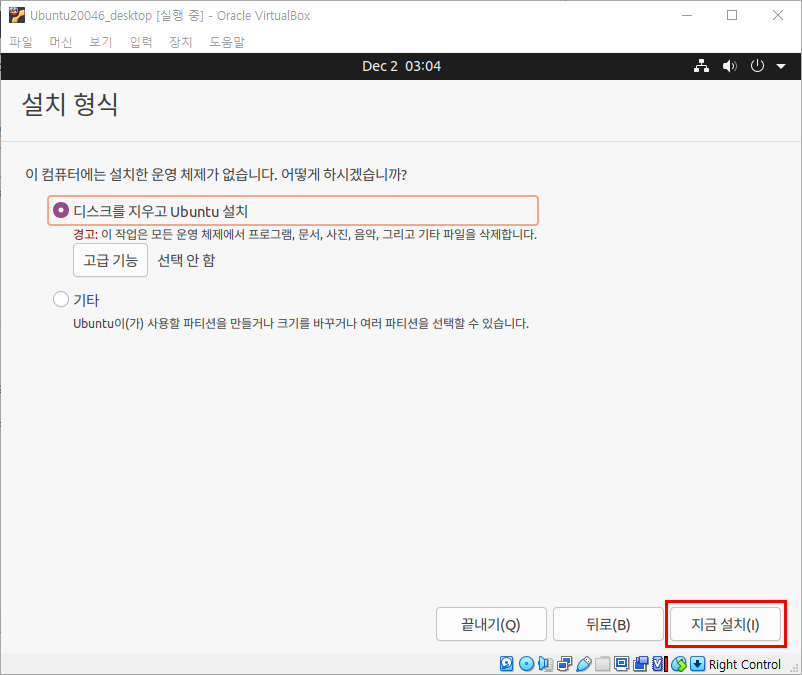The image size is (802, 675).
Task: Click the Ubuntu power icon
Action: (x=757, y=66)
